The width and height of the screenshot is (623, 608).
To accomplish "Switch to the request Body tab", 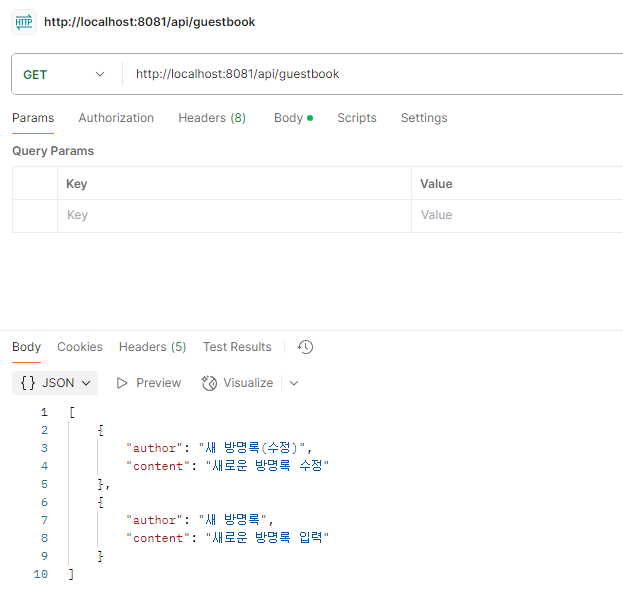I will pos(293,118).
